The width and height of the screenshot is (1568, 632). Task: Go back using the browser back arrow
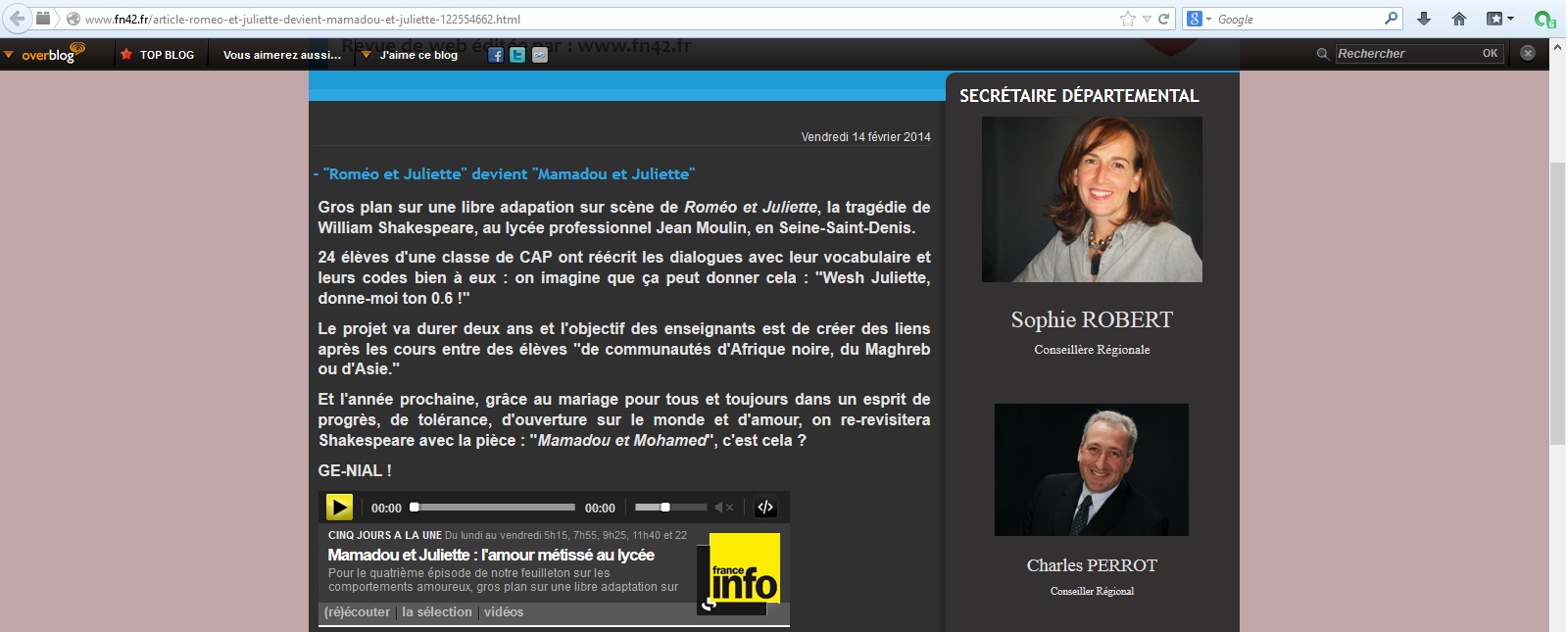[x=17, y=19]
